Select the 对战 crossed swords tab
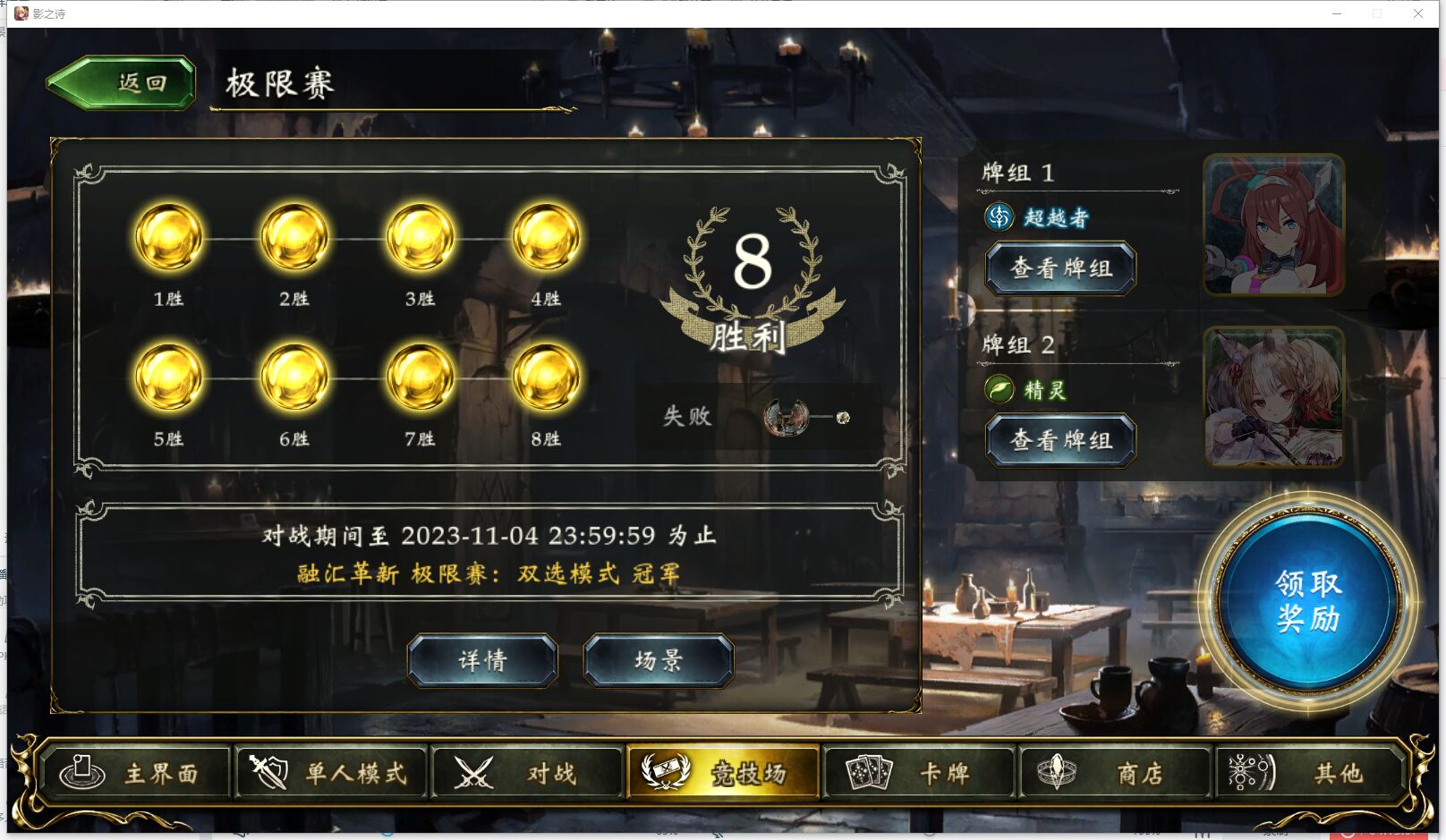 tap(526, 772)
